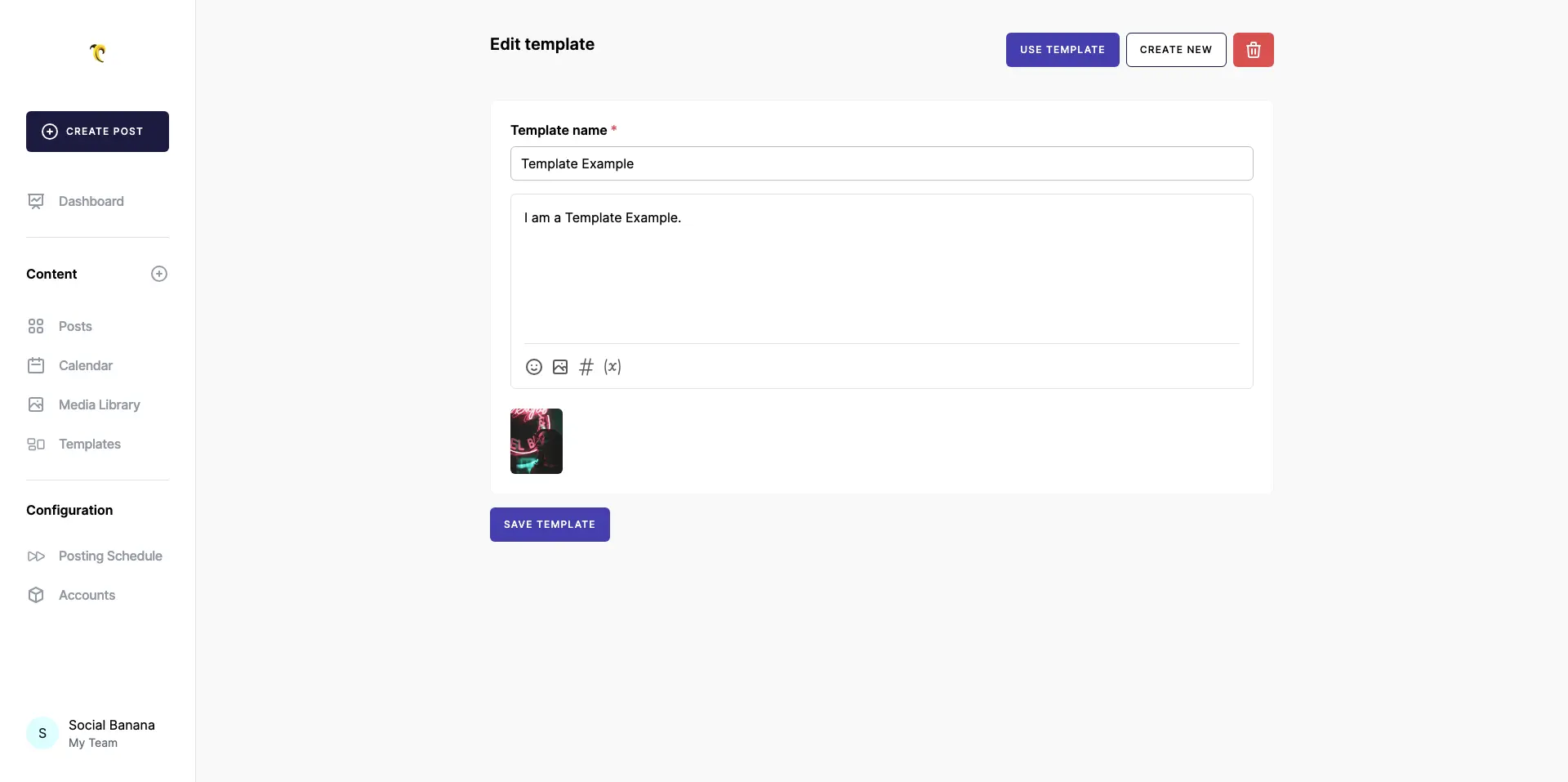Insert a variable with the (x) icon
Viewport: 1568px width, 782px height.
[x=612, y=367]
